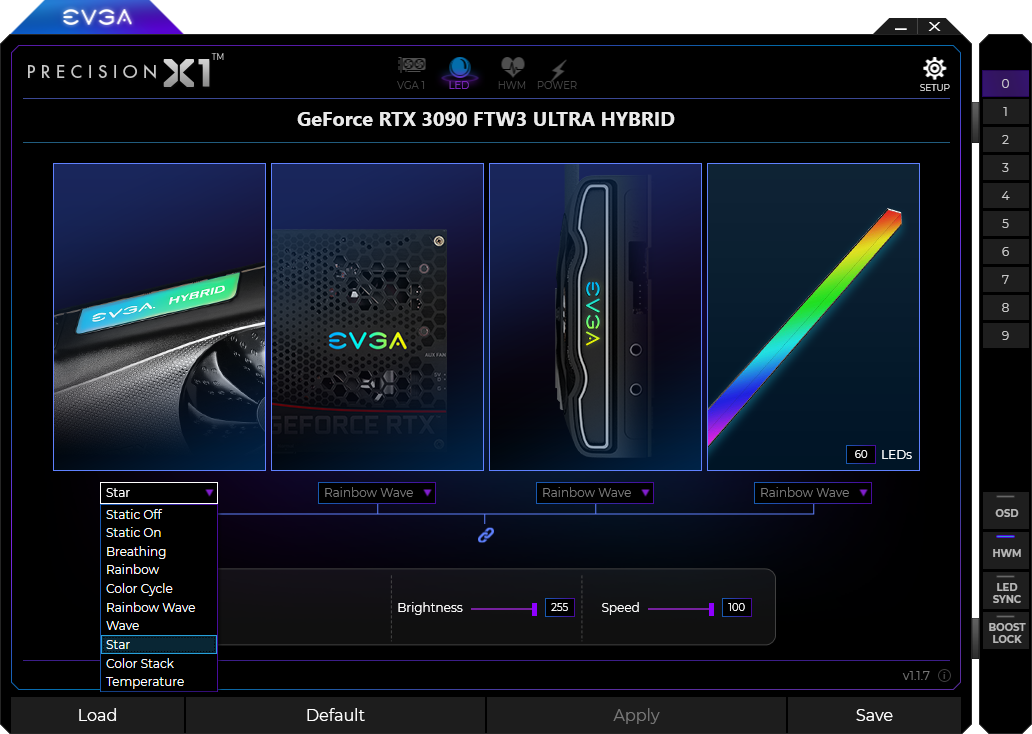Open second zone Rainbow Wave dropdown
This screenshot has height=734, width=1032.
click(376, 492)
